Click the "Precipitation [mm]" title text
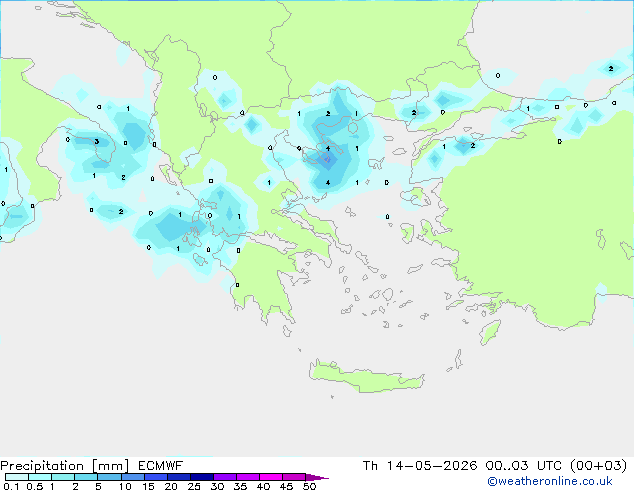 65,466
